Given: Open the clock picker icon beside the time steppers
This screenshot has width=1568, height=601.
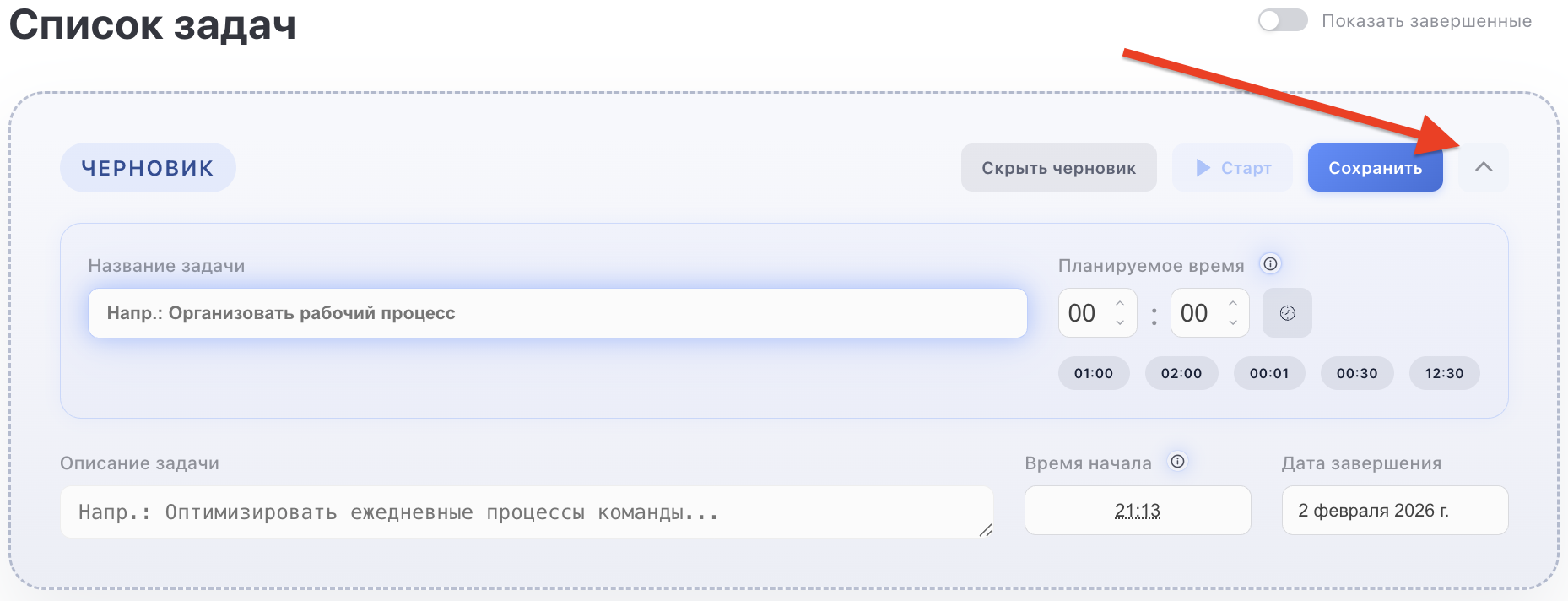Looking at the screenshot, I should [x=1287, y=312].
